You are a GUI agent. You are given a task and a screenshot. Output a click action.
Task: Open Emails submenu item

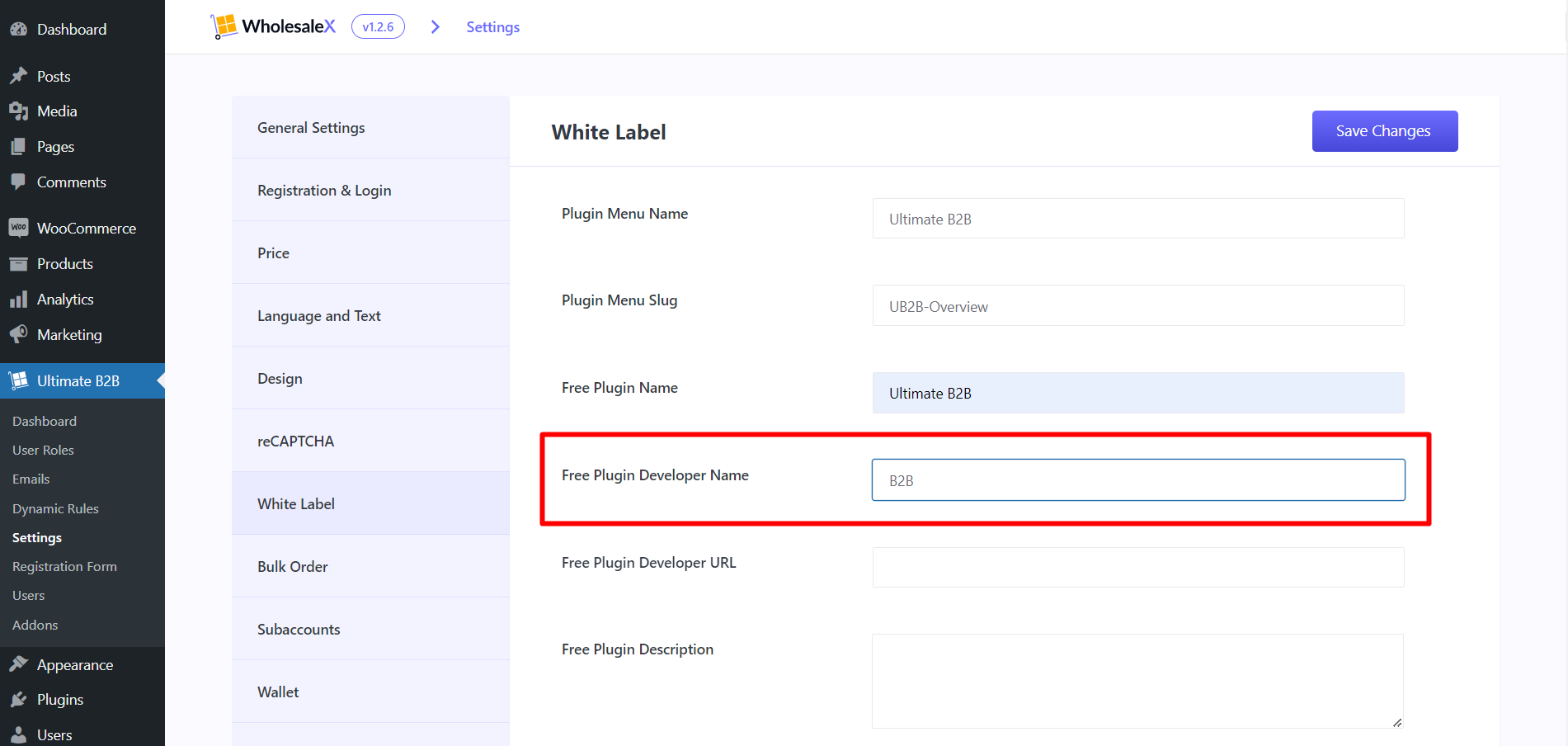point(31,479)
